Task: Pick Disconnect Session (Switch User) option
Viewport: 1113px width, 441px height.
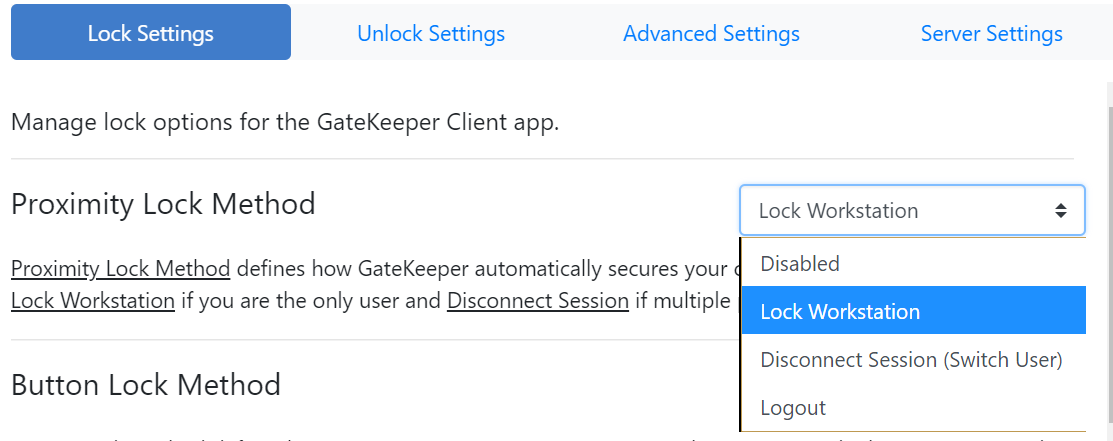Action: 911,360
